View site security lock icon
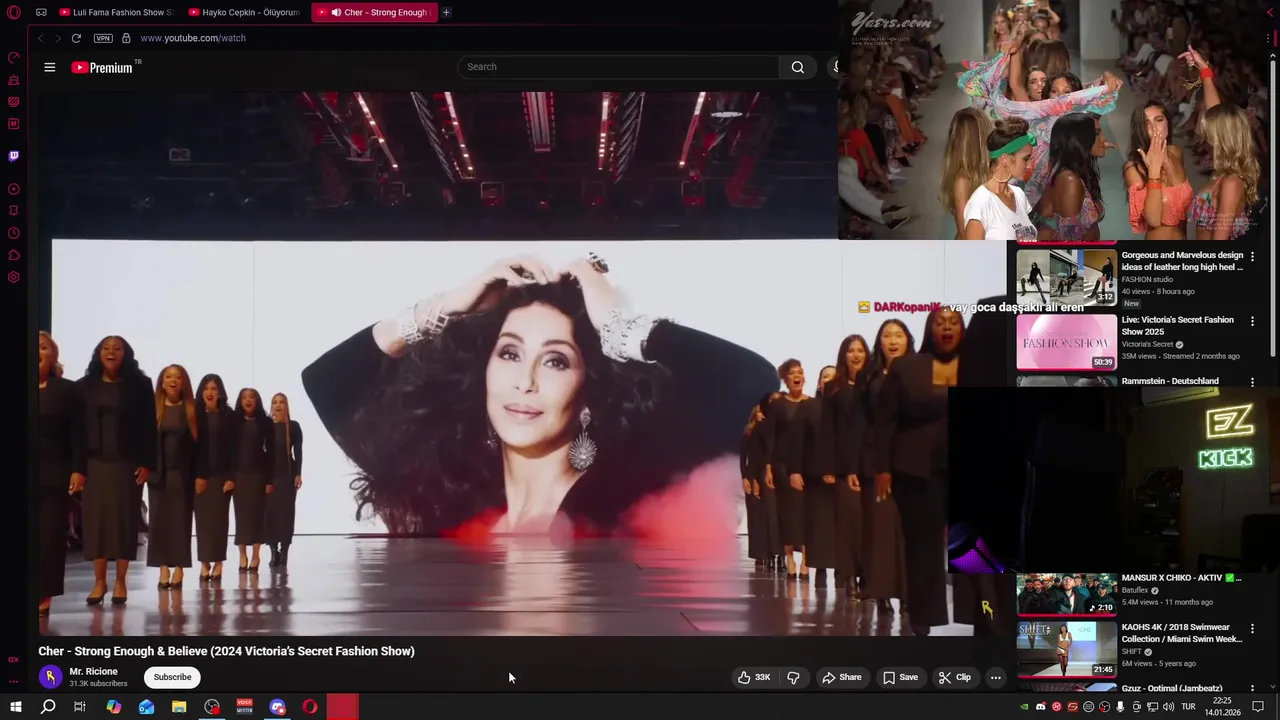 click(x=126, y=38)
